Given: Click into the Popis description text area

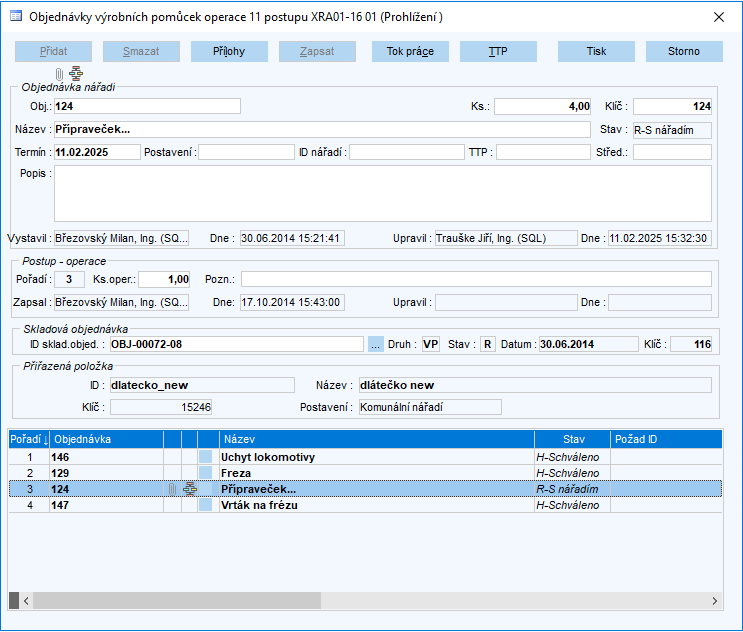Looking at the screenshot, I should click(381, 193).
